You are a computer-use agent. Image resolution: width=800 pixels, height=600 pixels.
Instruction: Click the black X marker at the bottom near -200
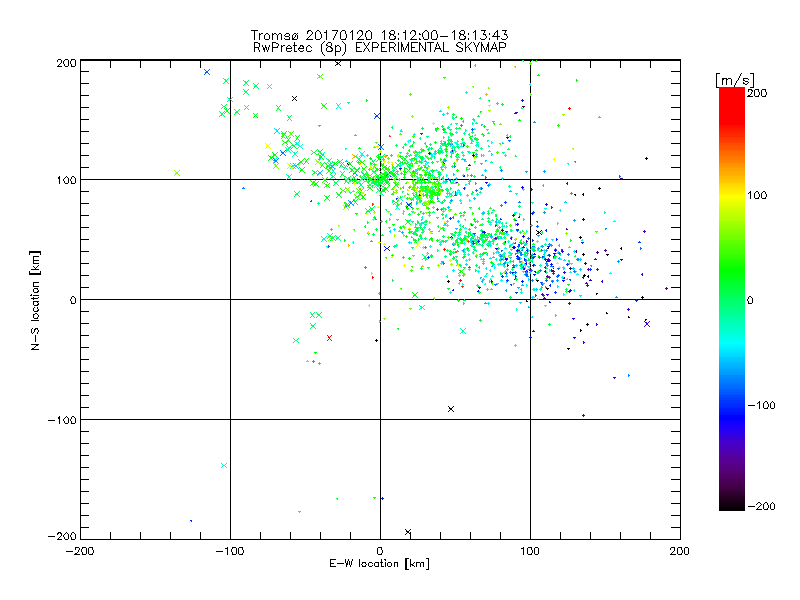(408, 532)
